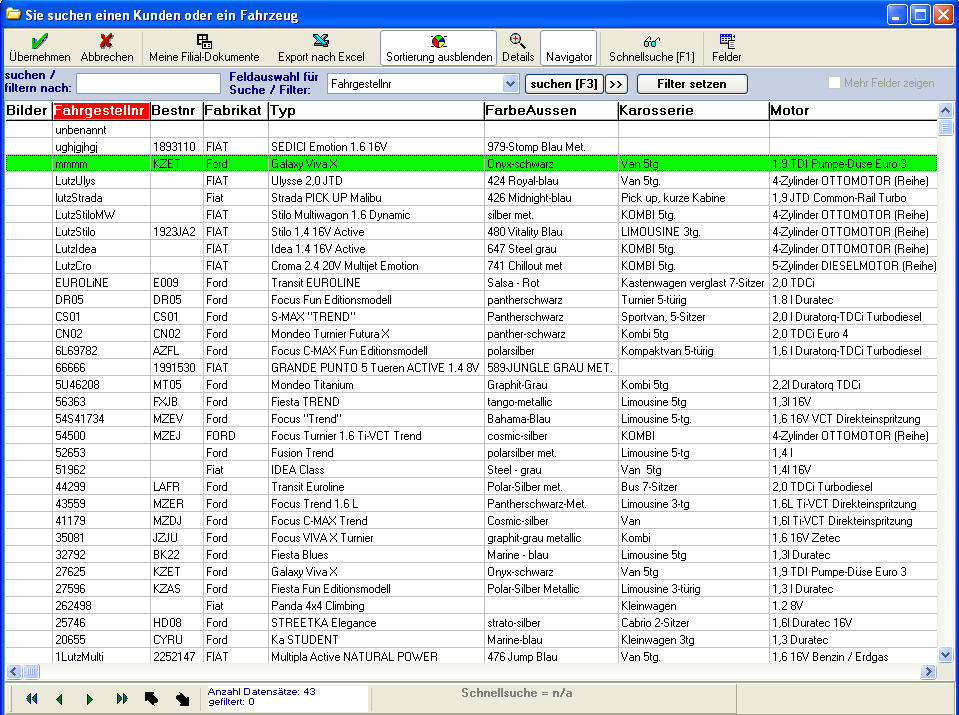The width and height of the screenshot is (959, 715).
Task: Open the Fahrgestellnr field selection dropdown
Action: click(x=510, y=84)
